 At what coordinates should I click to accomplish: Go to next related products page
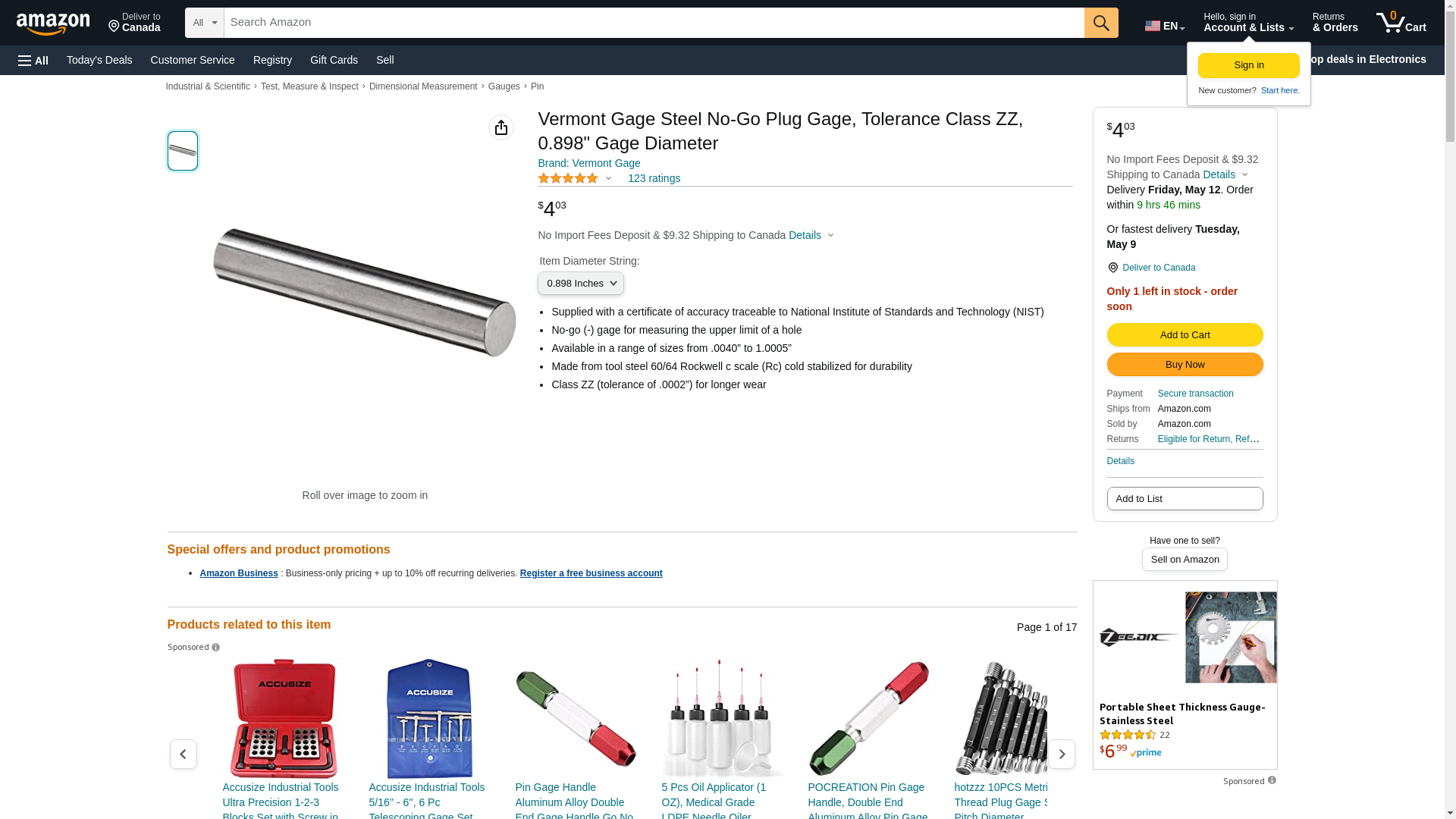point(1062,754)
